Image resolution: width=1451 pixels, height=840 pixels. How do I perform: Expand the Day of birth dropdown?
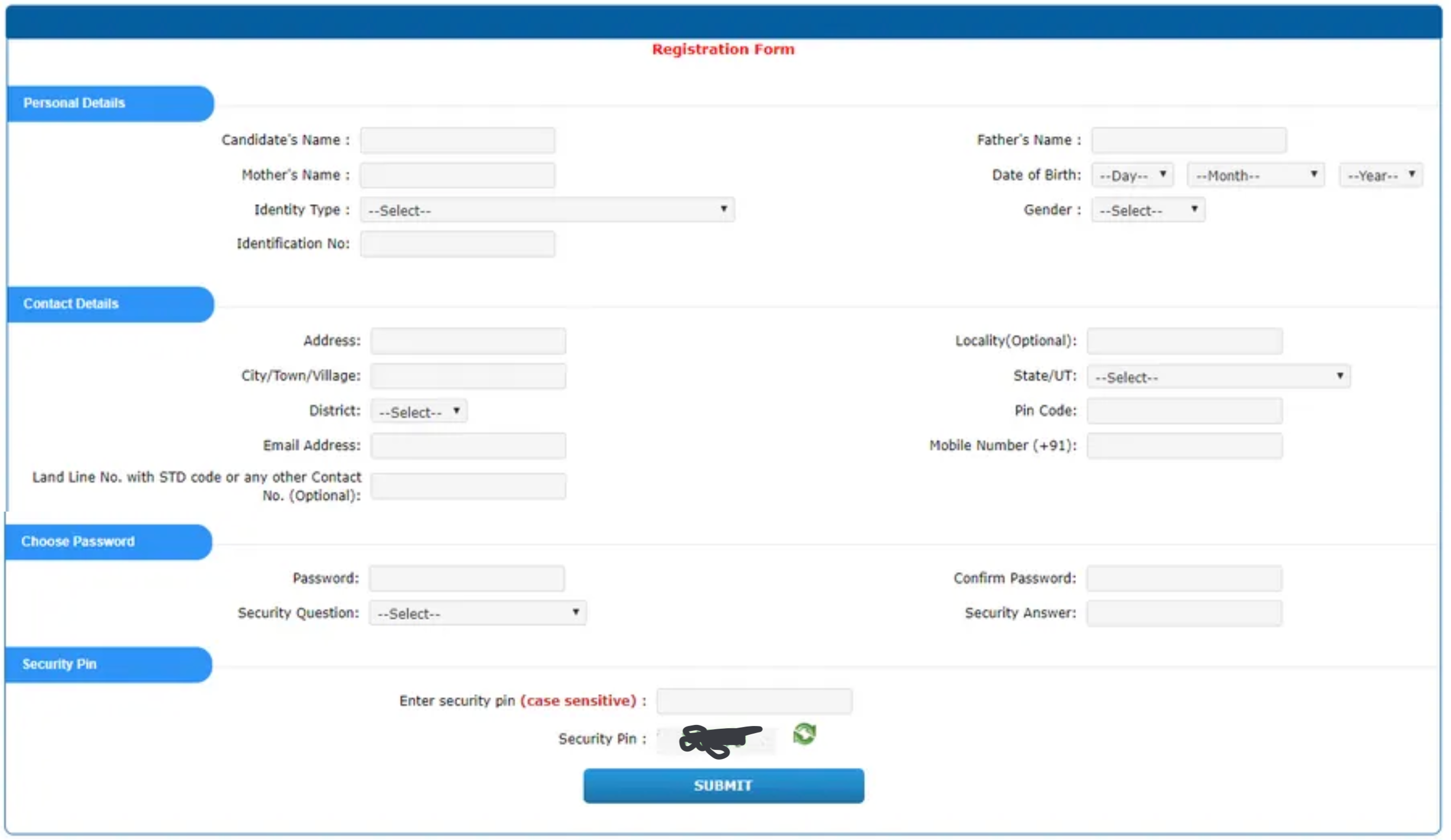1131,175
